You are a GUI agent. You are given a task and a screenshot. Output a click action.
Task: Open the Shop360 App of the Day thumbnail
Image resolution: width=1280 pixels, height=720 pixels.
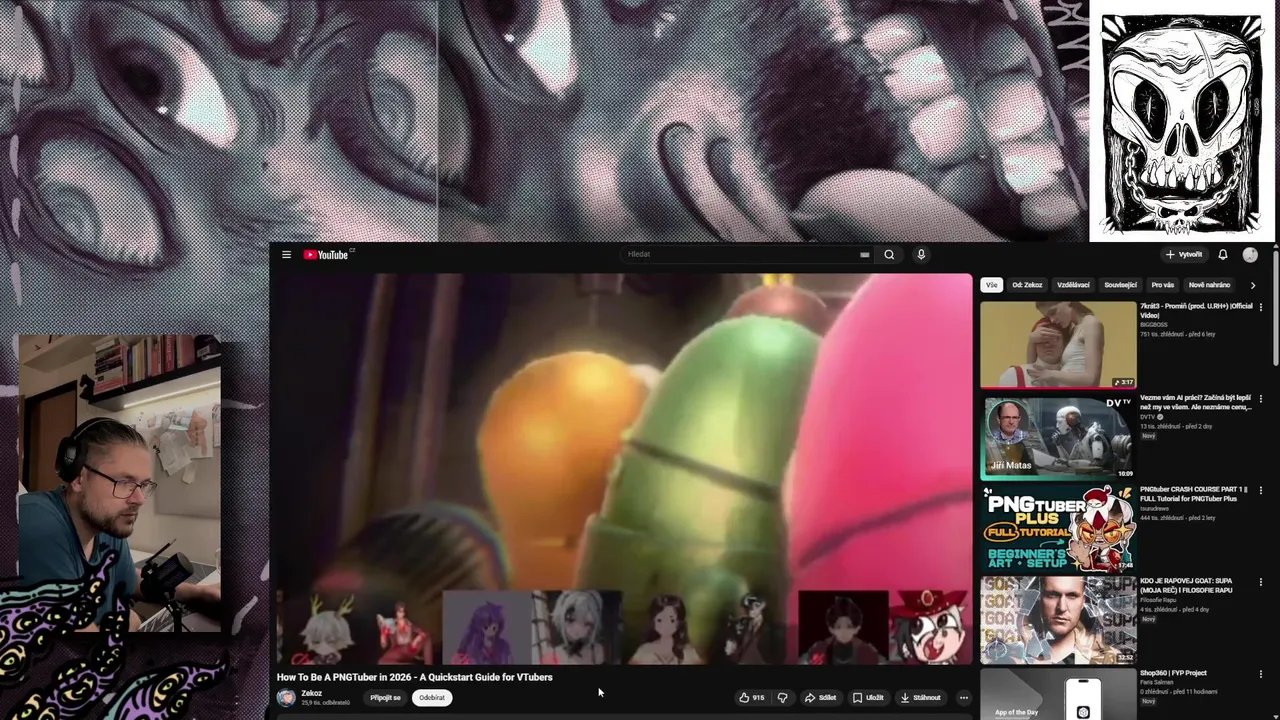[x=1058, y=694]
